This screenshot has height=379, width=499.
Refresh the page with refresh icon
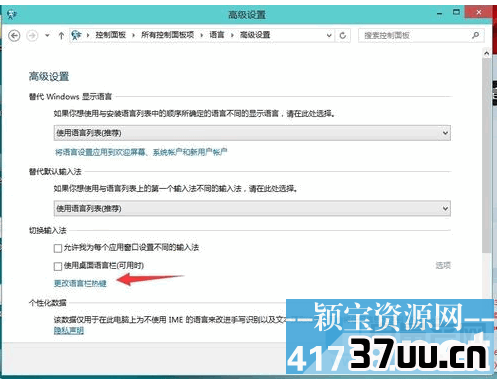[x=343, y=35]
